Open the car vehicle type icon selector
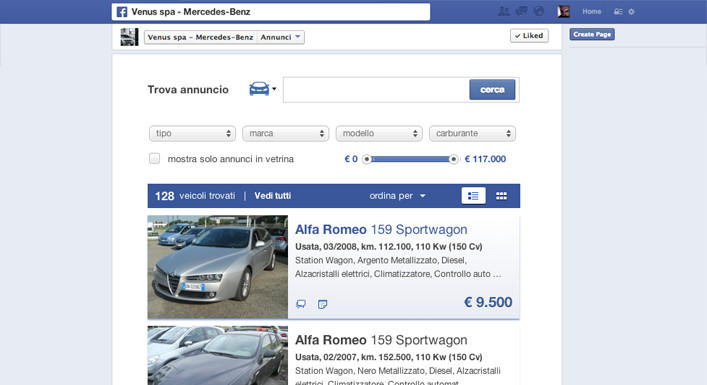The image size is (707, 385). [262, 89]
